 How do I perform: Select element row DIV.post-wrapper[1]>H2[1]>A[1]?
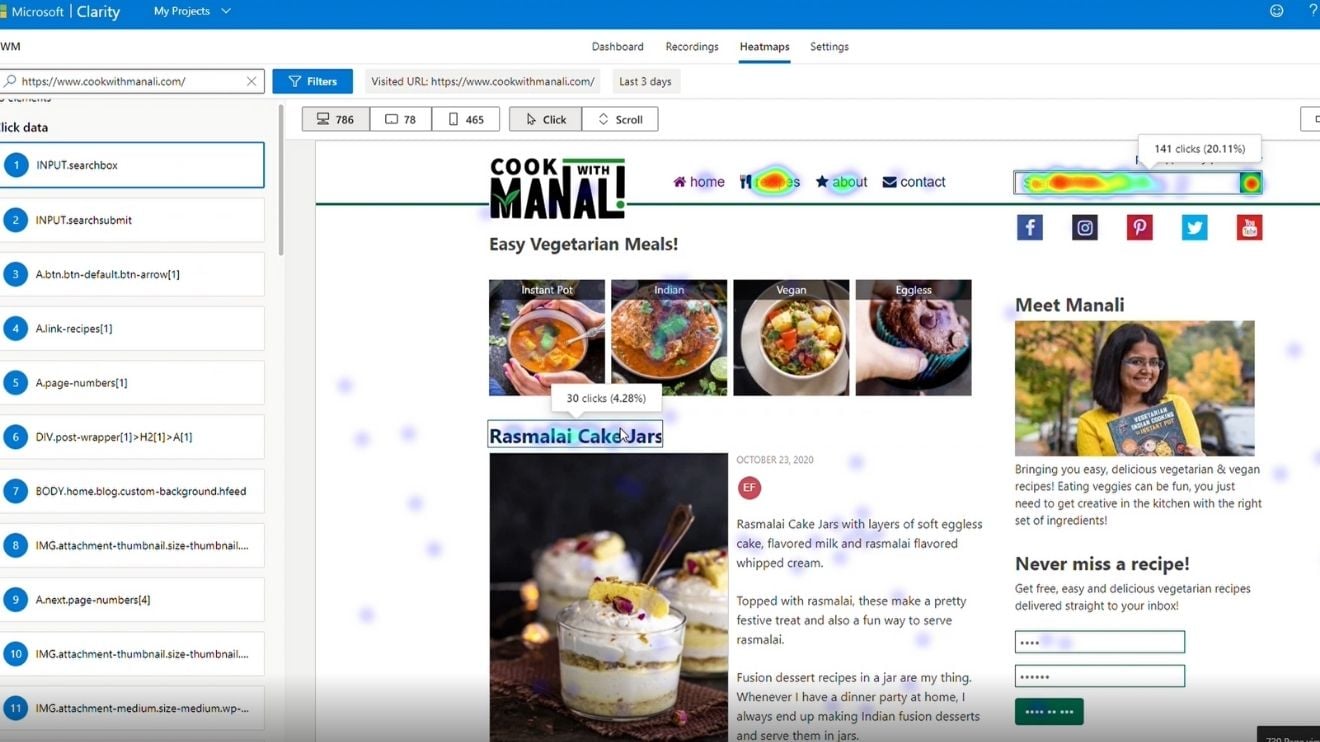132,437
